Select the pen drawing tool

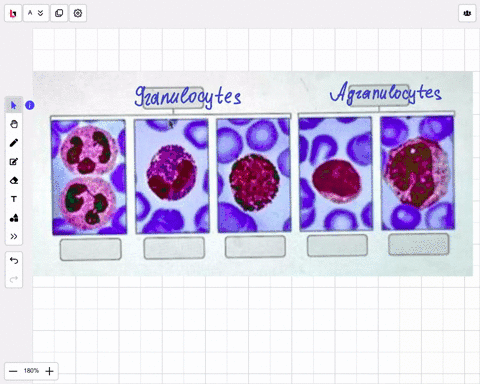coord(14,143)
